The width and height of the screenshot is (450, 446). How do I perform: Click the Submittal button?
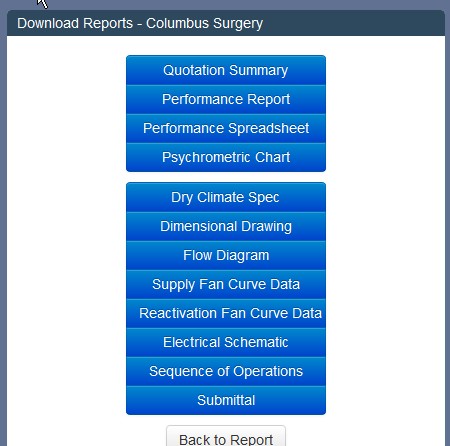(x=226, y=400)
